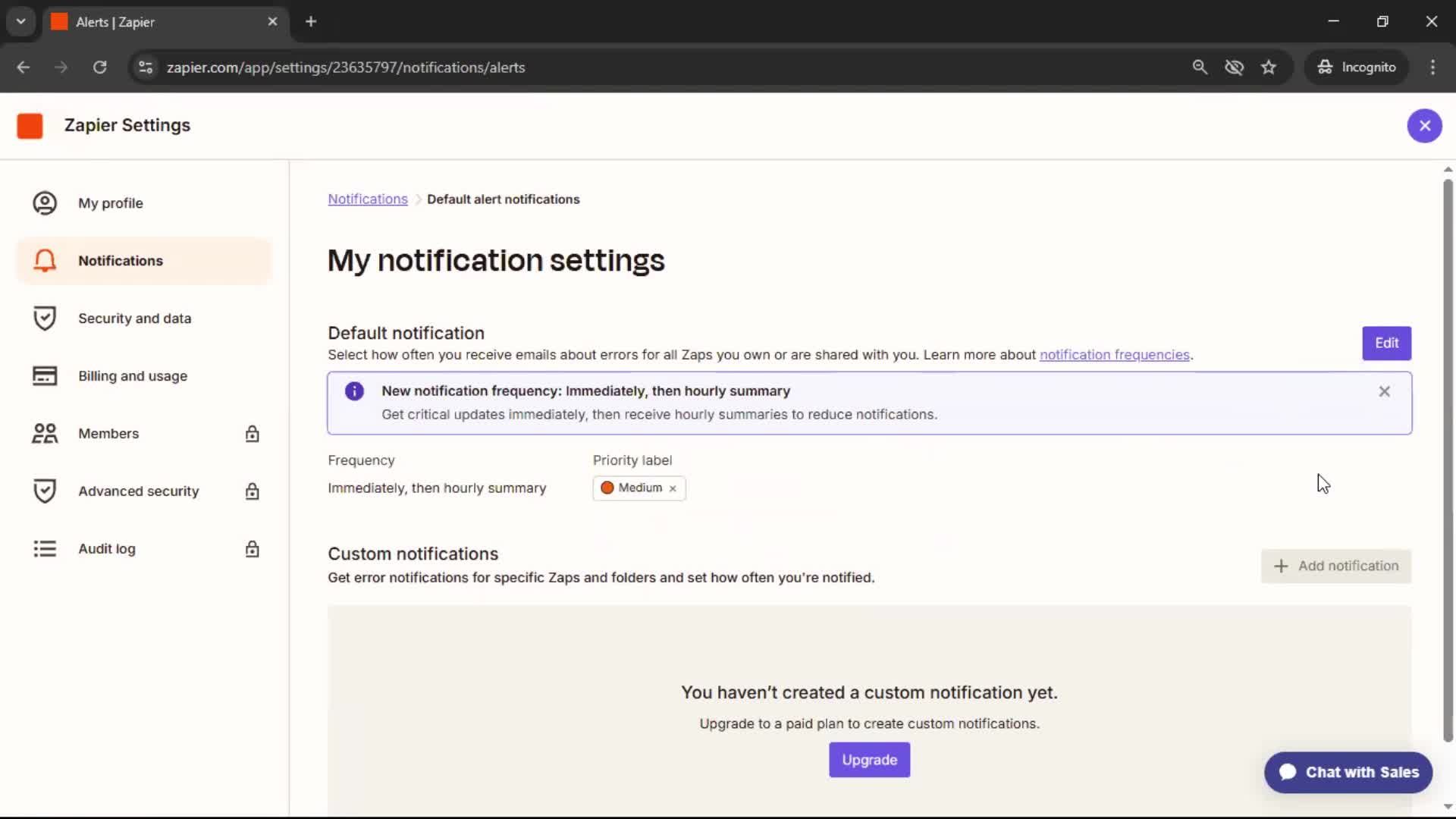The height and width of the screenshot is (819, 1456).
Task: Select the Alerts | Zapier tab
Action: [x=165, y=22]
